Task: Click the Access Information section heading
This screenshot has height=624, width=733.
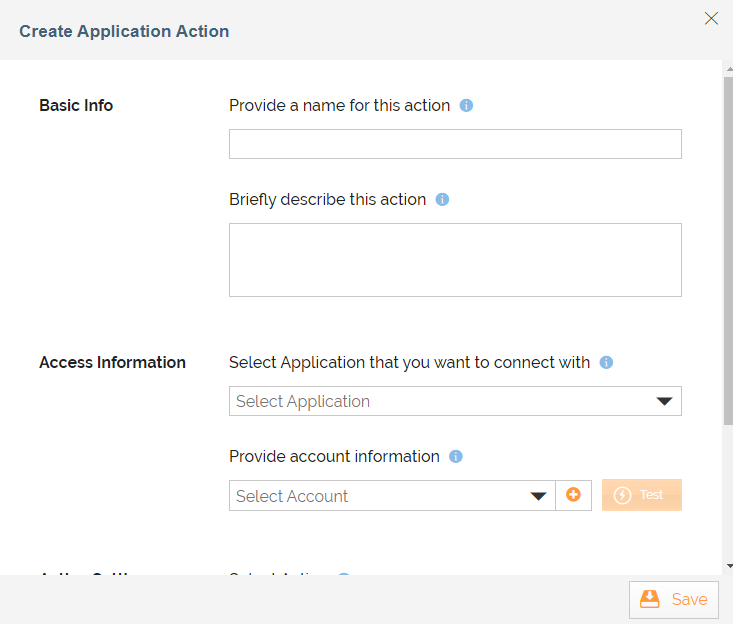Action: click(112, 362)
